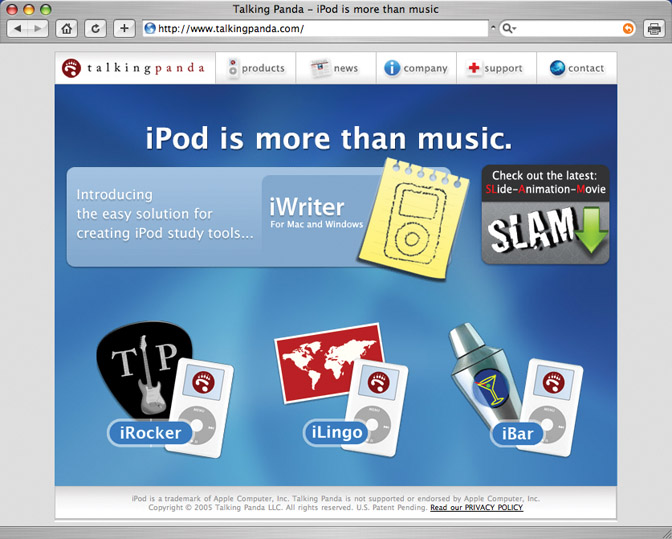Focus the URL address field
The width and height of the screenshot is (672, 539).
coord(315,29)
